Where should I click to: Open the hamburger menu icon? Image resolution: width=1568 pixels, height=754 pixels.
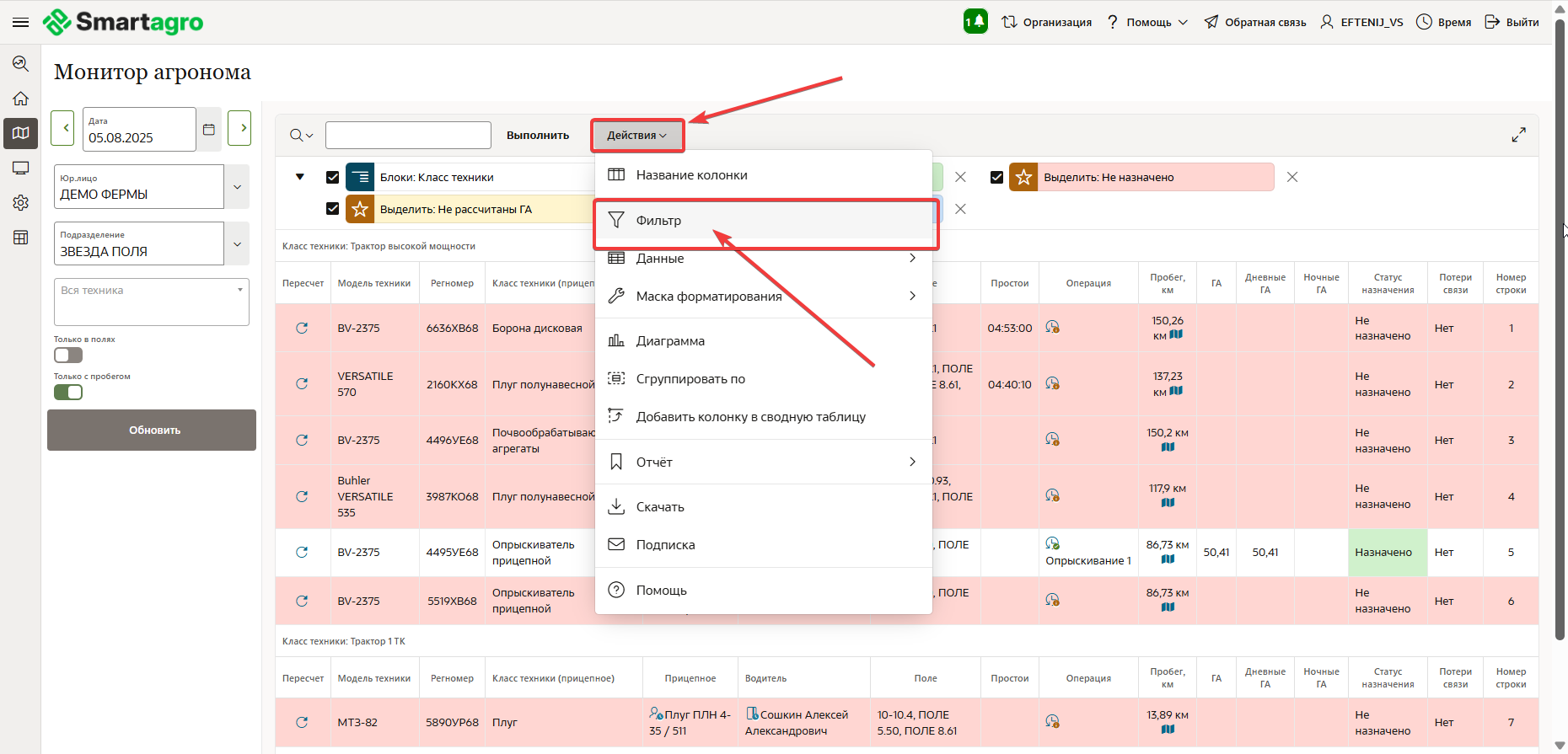[21, 22]
